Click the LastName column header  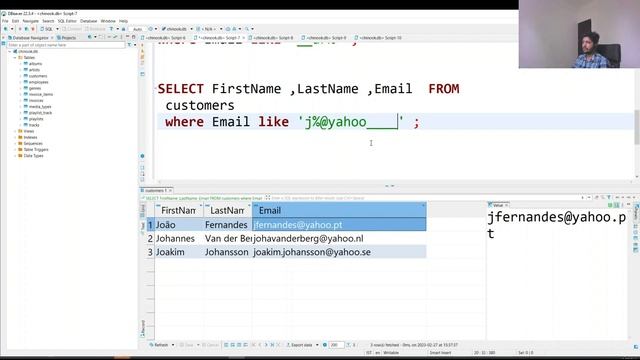[x=227, y=210]
